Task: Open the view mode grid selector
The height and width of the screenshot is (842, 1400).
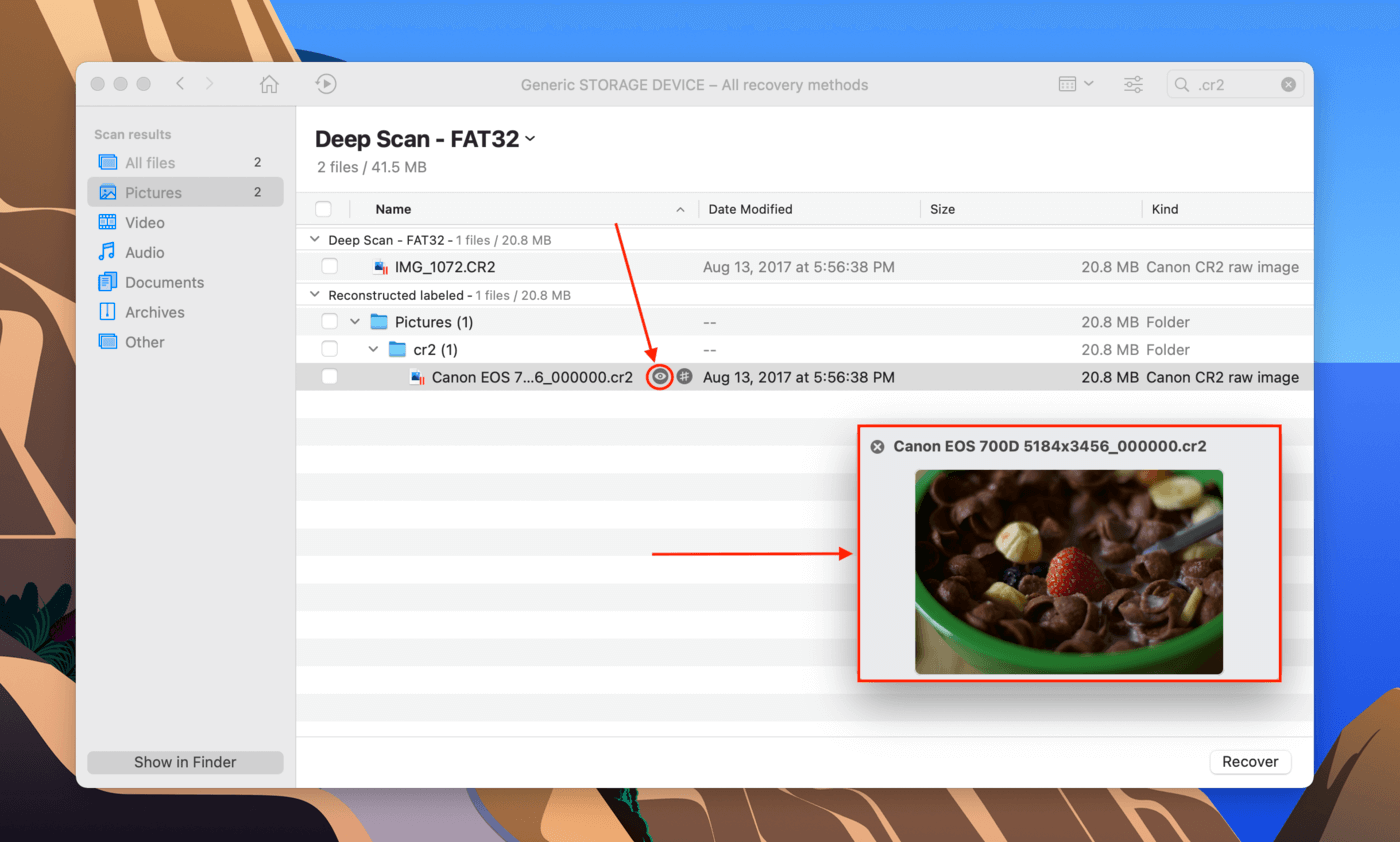Action: (x=1076, y=84)
